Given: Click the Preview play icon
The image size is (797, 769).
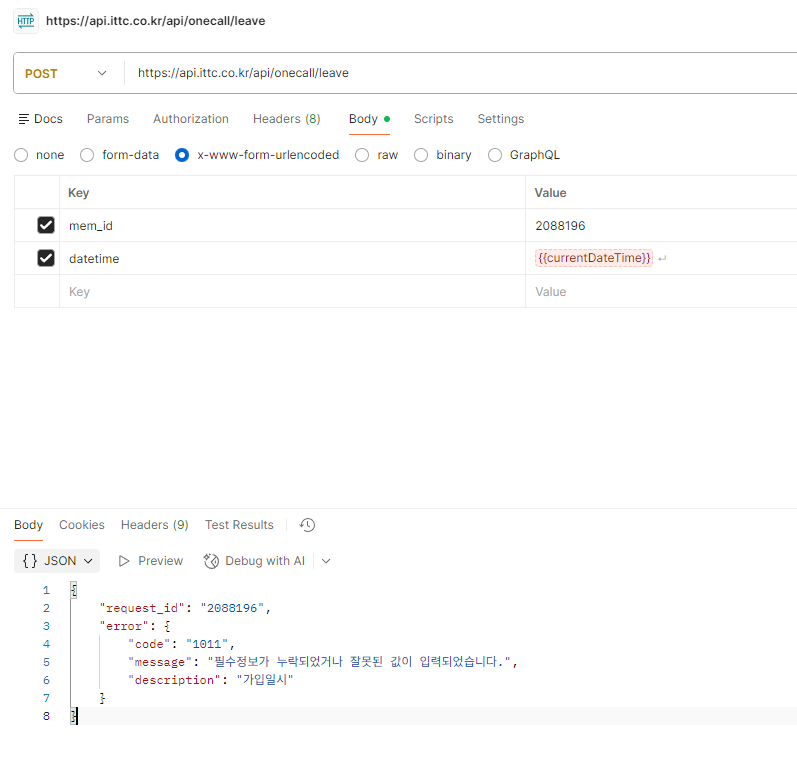Looking at the screenshot, I should point(124,561).
